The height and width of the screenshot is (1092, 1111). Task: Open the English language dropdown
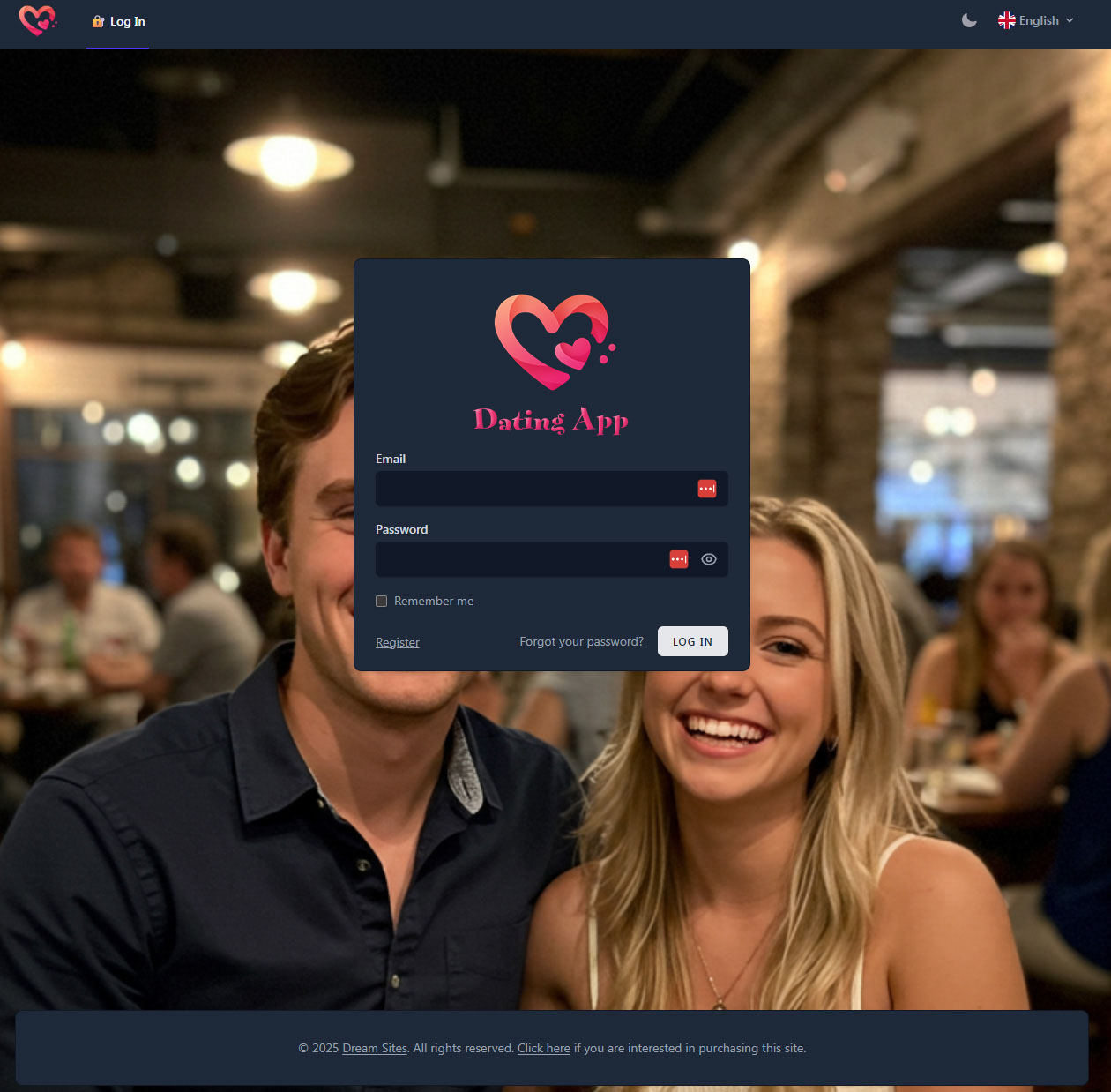1039,20
